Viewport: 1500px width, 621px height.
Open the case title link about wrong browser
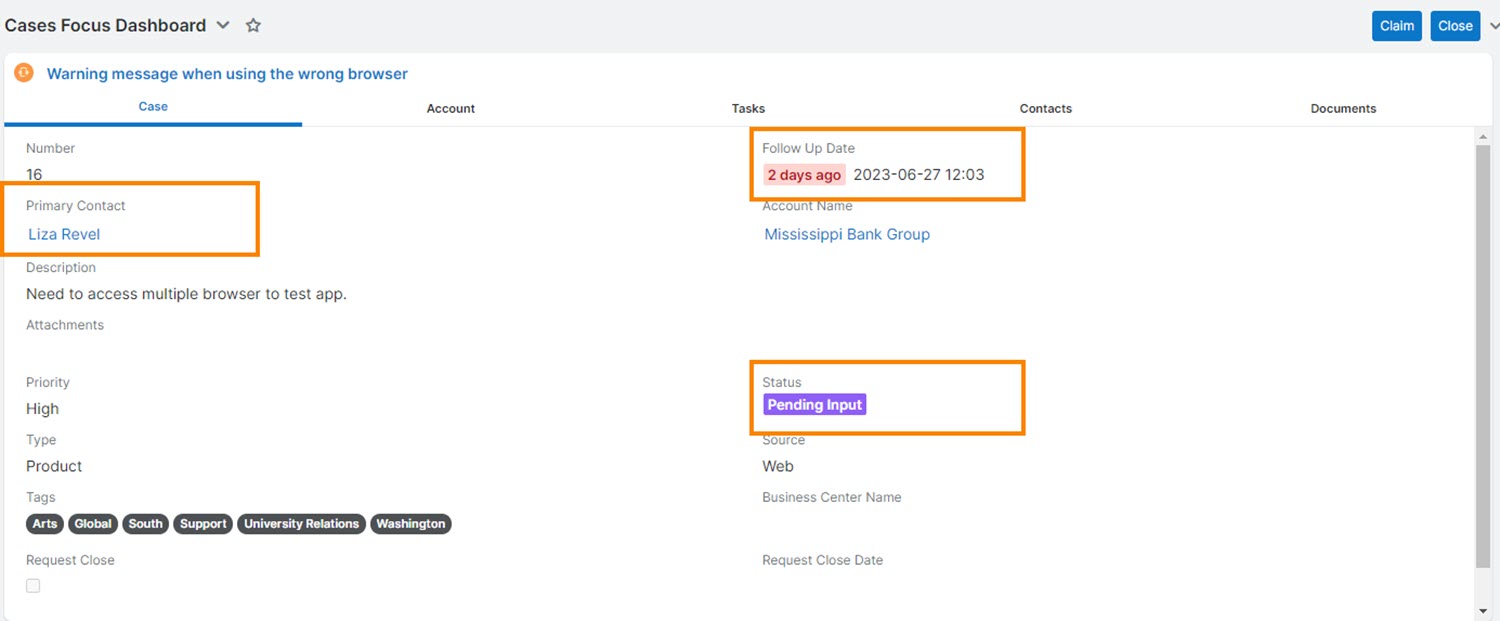(x=227, y=74)
